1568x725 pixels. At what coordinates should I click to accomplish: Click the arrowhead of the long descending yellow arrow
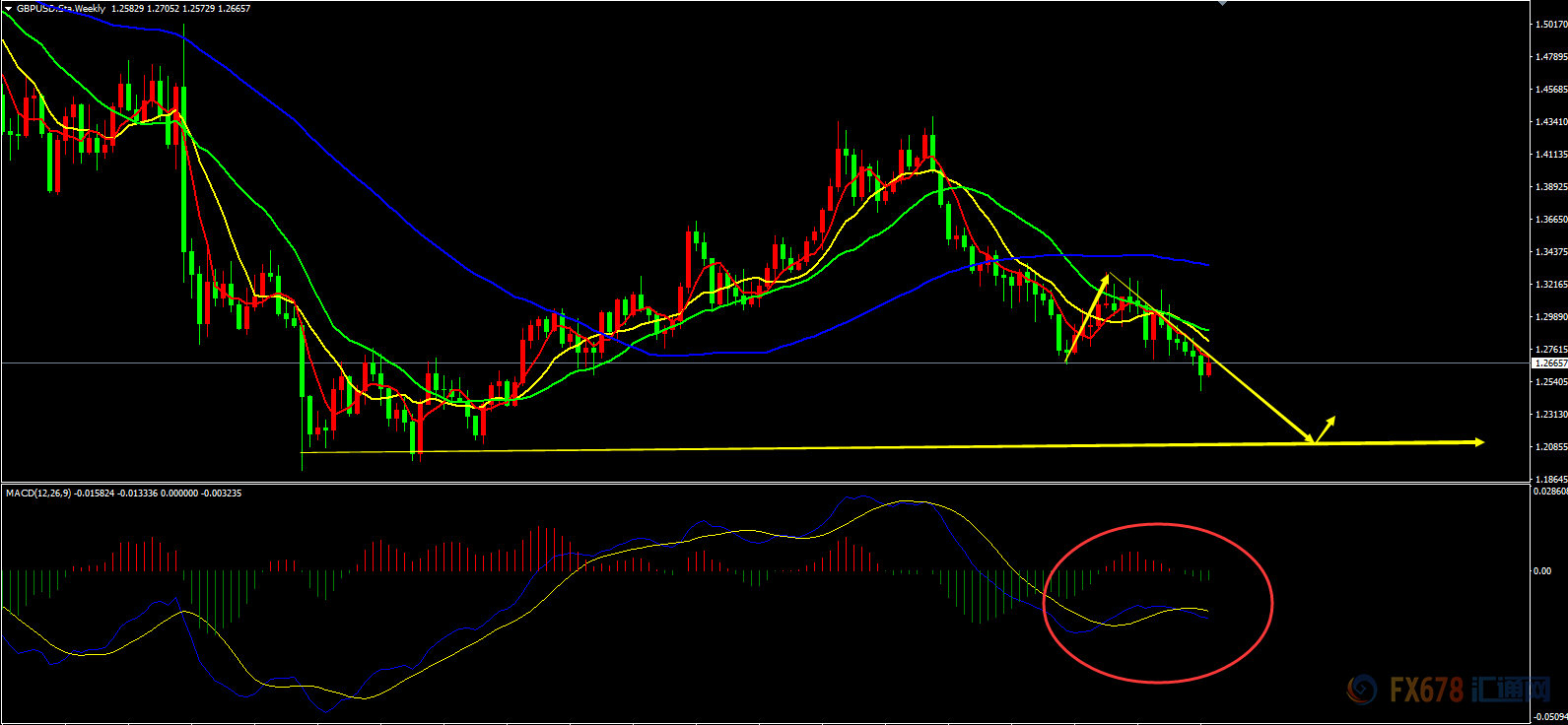pyautogui.click(x=1310, y=439)
